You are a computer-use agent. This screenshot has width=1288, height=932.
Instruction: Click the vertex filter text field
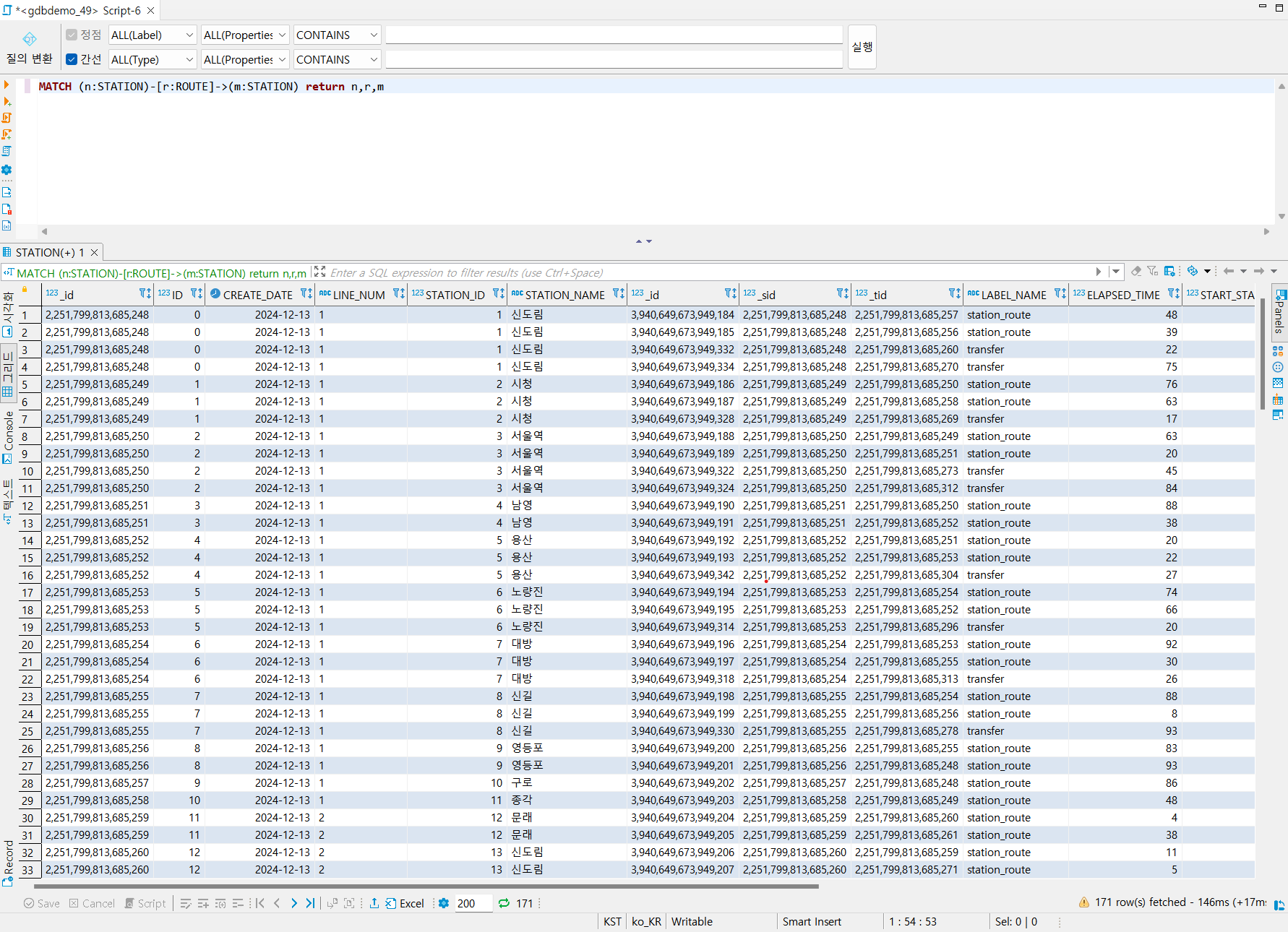614,35
